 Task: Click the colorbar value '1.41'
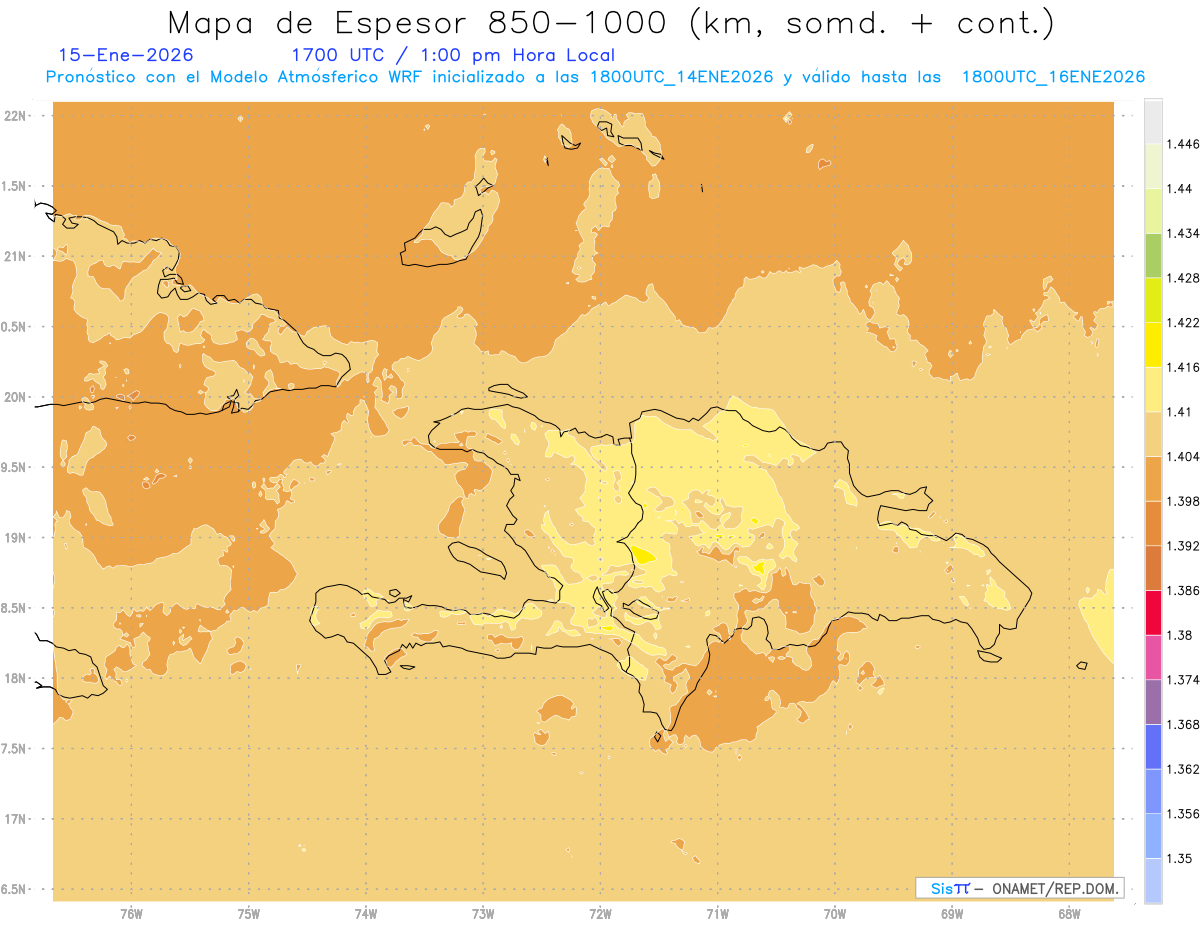coord(1179,412)
